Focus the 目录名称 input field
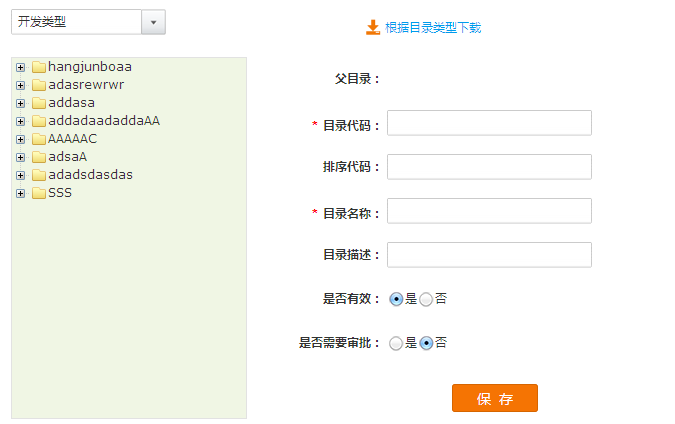 489,211
